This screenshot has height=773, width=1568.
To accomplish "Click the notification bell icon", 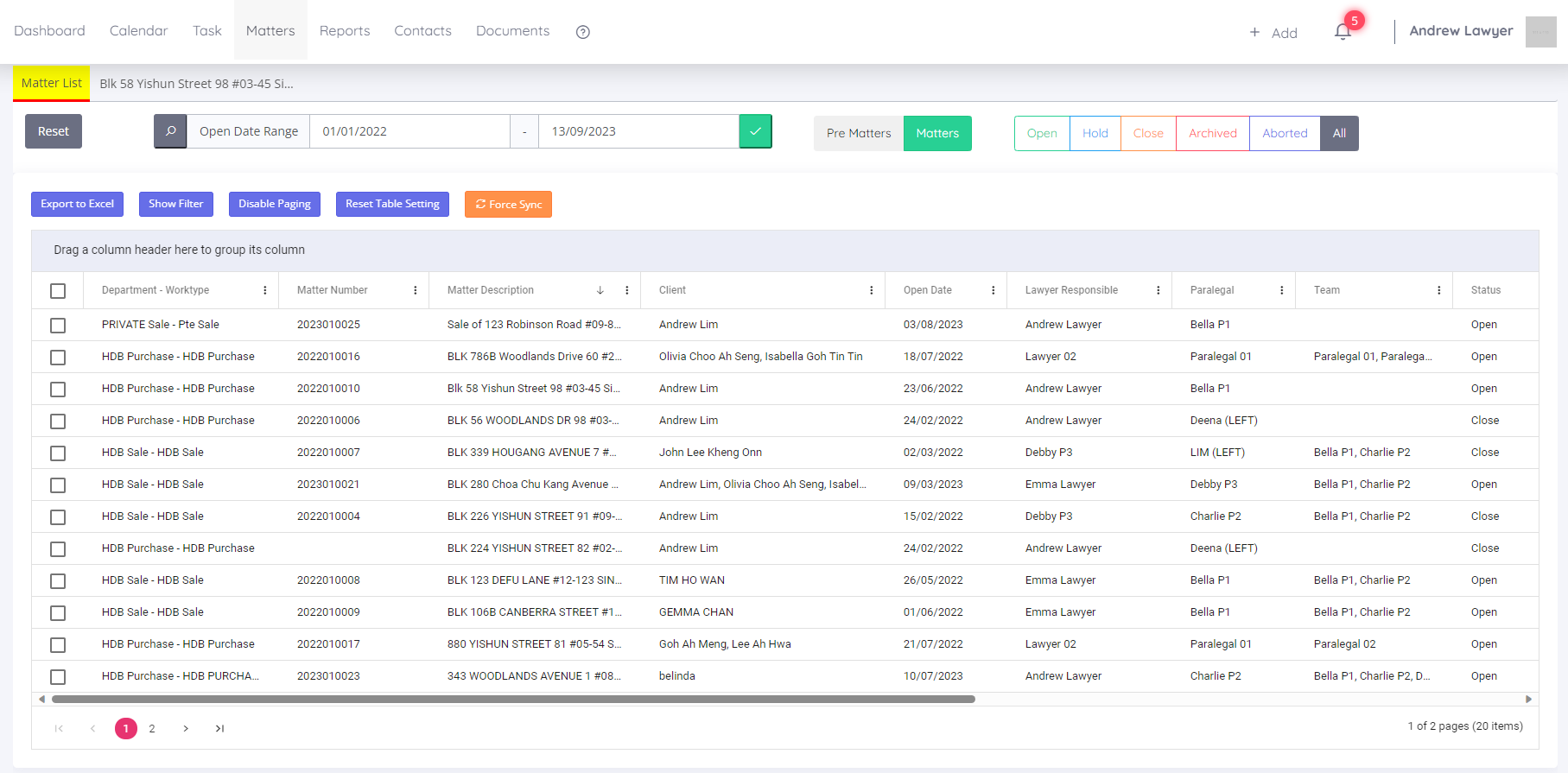I will pyautogui.click(x=1342, y=32).
